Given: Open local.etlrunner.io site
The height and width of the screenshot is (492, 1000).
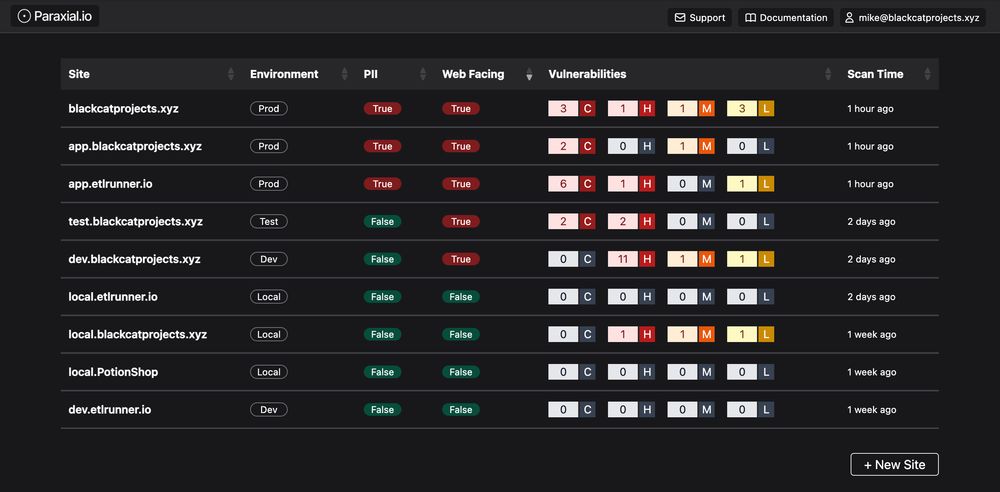Looking at the screenshot, I should (x=113, y=297).
